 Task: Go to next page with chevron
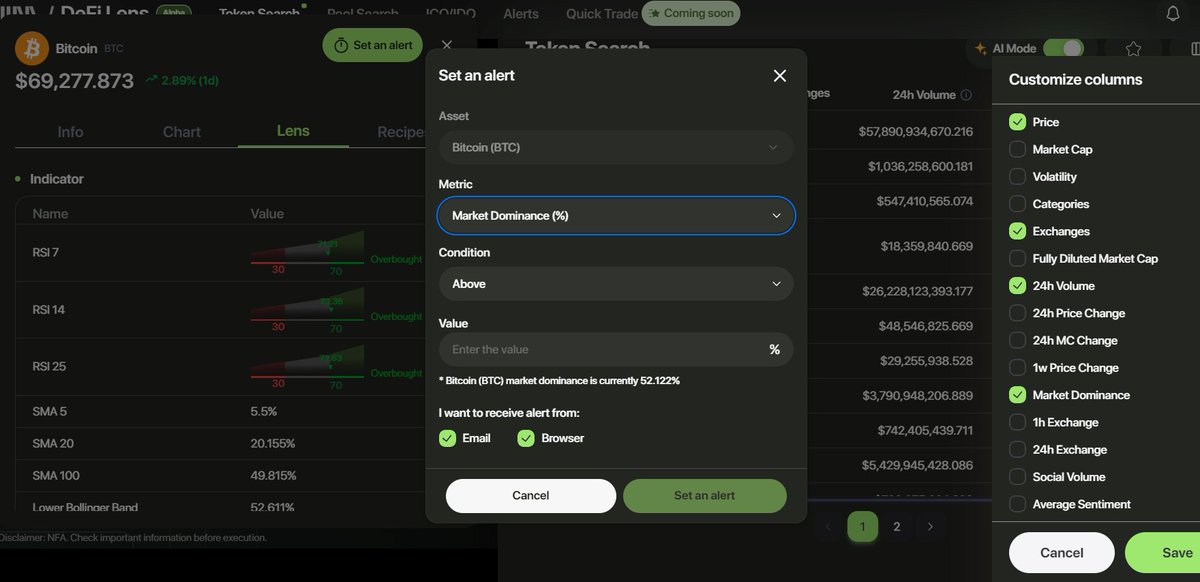point(930,526)
